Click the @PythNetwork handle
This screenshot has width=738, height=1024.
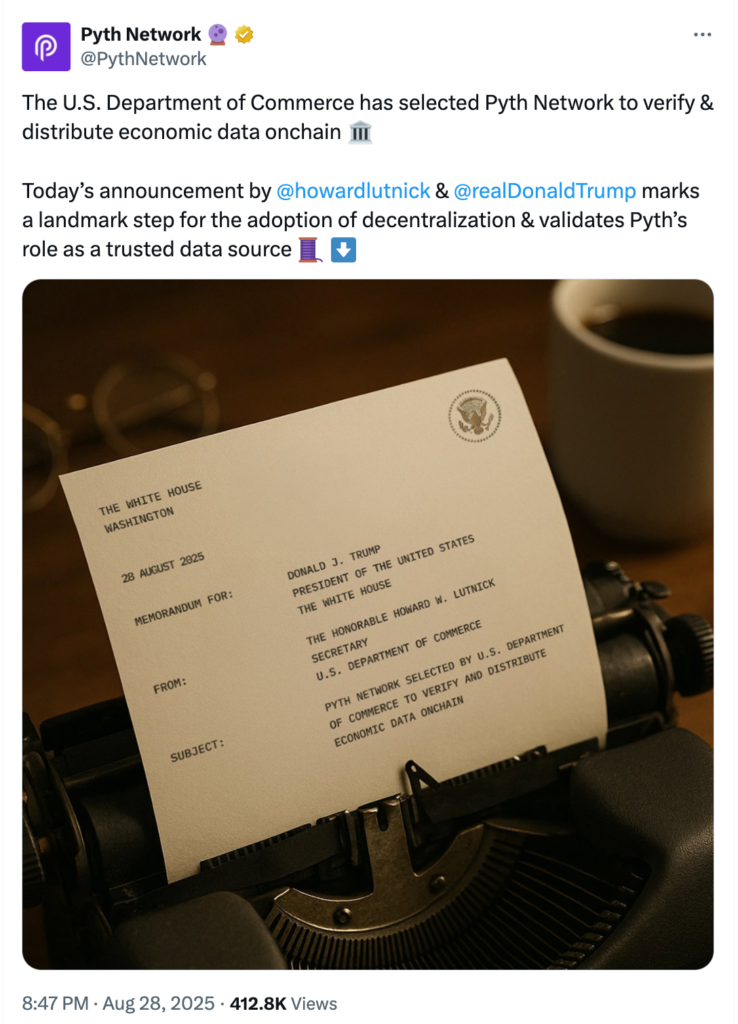[144, 58]
